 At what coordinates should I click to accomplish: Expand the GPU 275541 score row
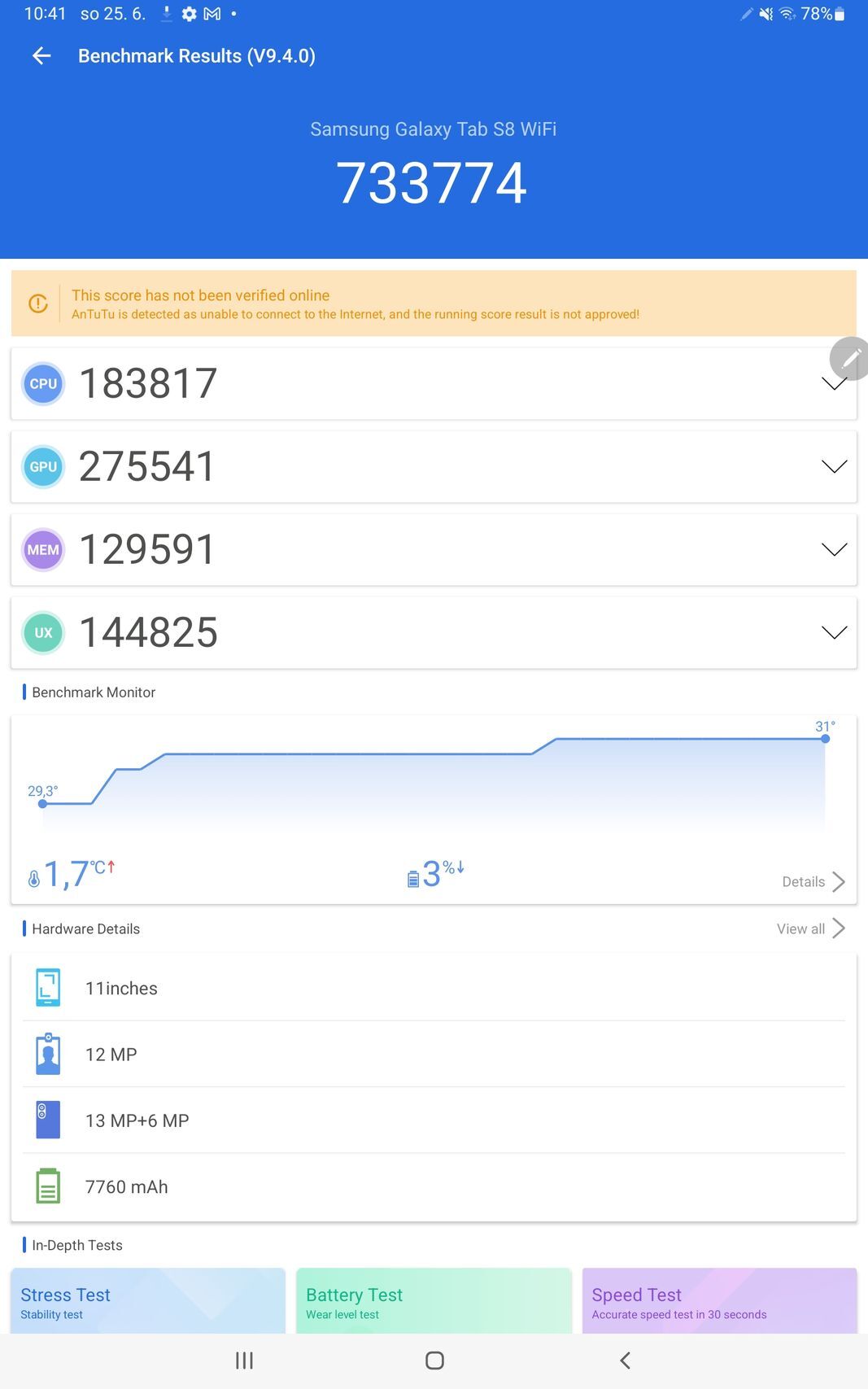[434, 466]
